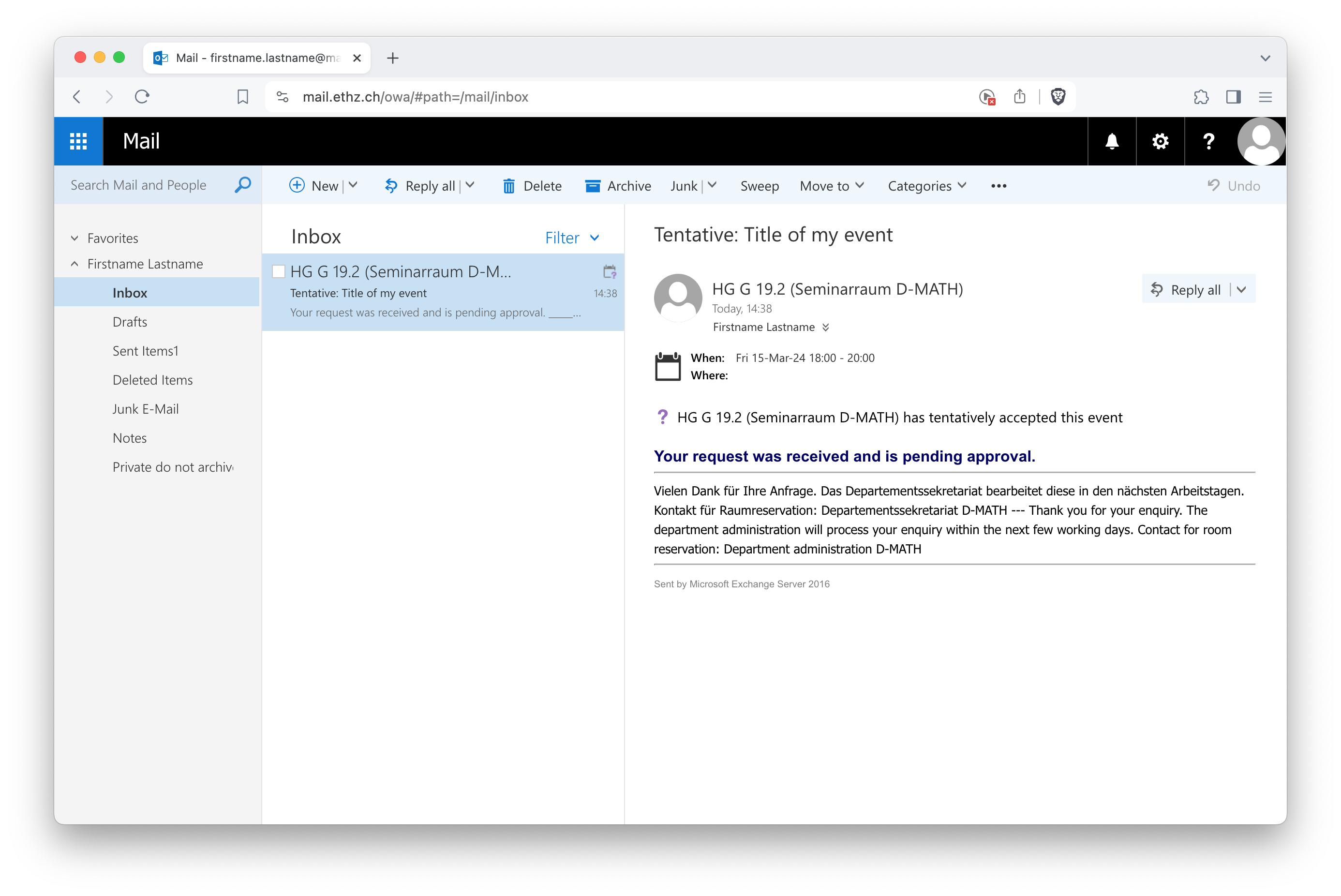
Task: Click the Delete trash icon
Action: (x=508, y=186)
